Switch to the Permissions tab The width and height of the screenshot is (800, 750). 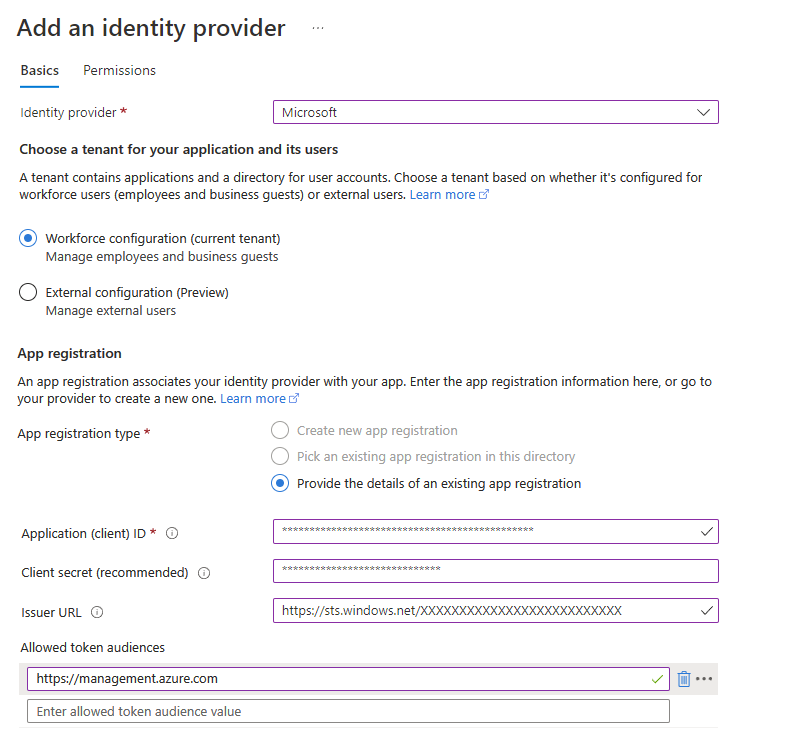coord(119,70)
